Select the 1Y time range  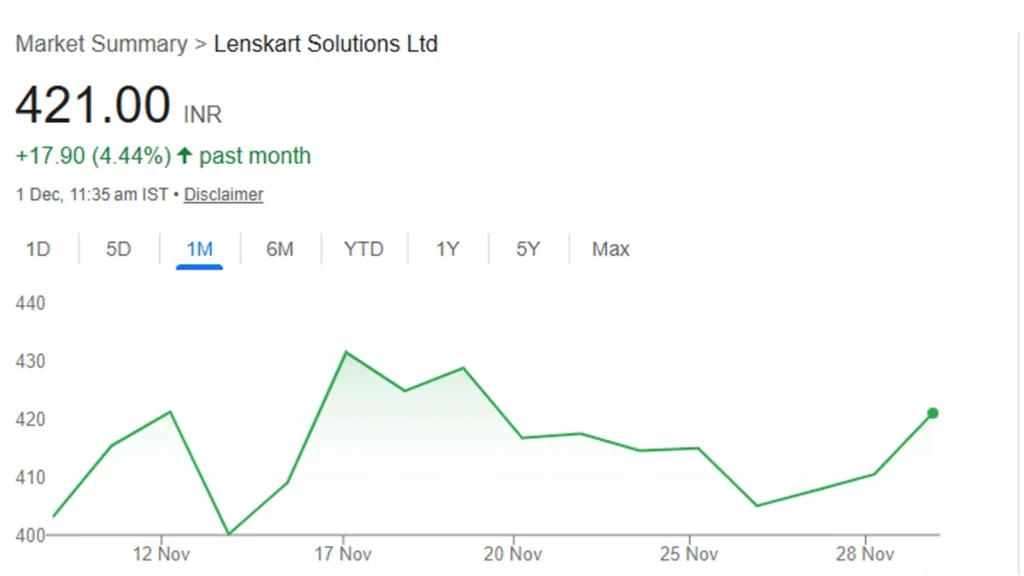(447, 249)
